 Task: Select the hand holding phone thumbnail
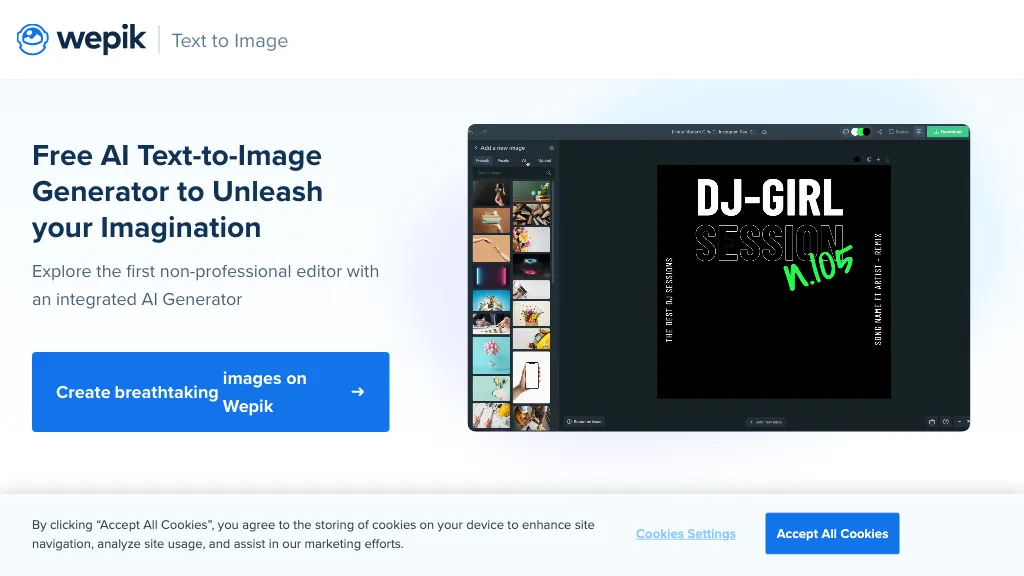pos(531,376)
